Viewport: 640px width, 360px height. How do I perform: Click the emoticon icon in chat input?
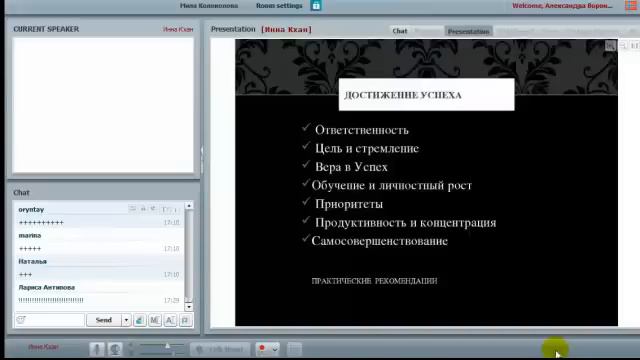click(21, 320)
